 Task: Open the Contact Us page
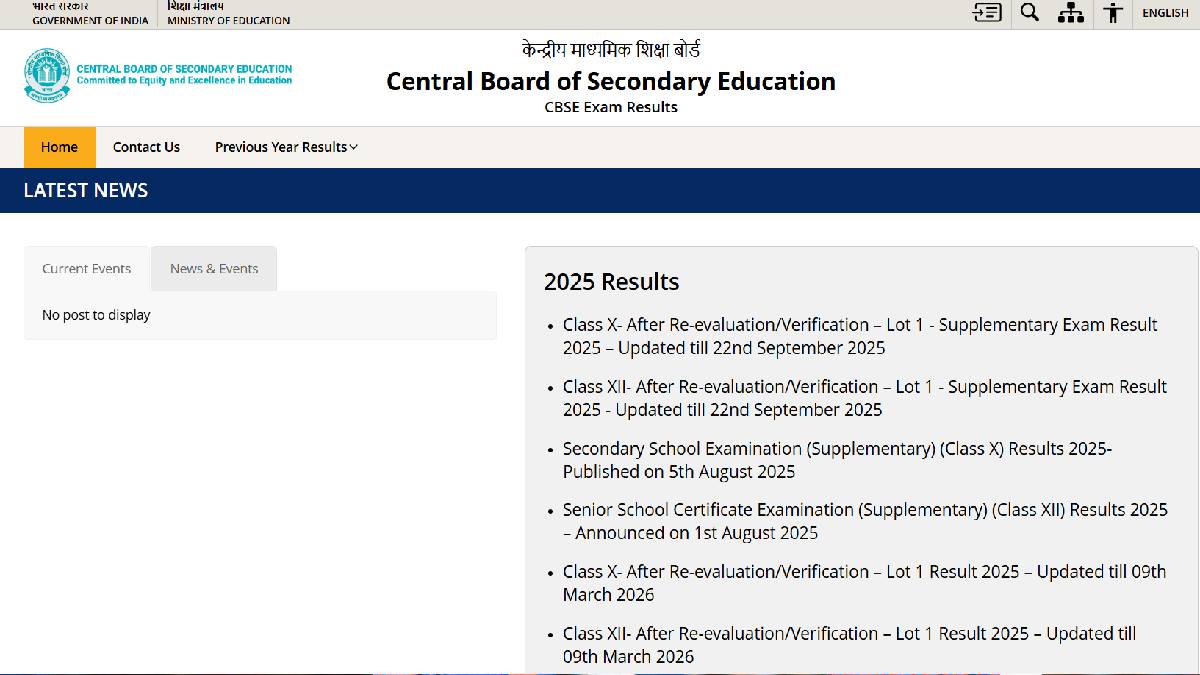click(146, 147)
